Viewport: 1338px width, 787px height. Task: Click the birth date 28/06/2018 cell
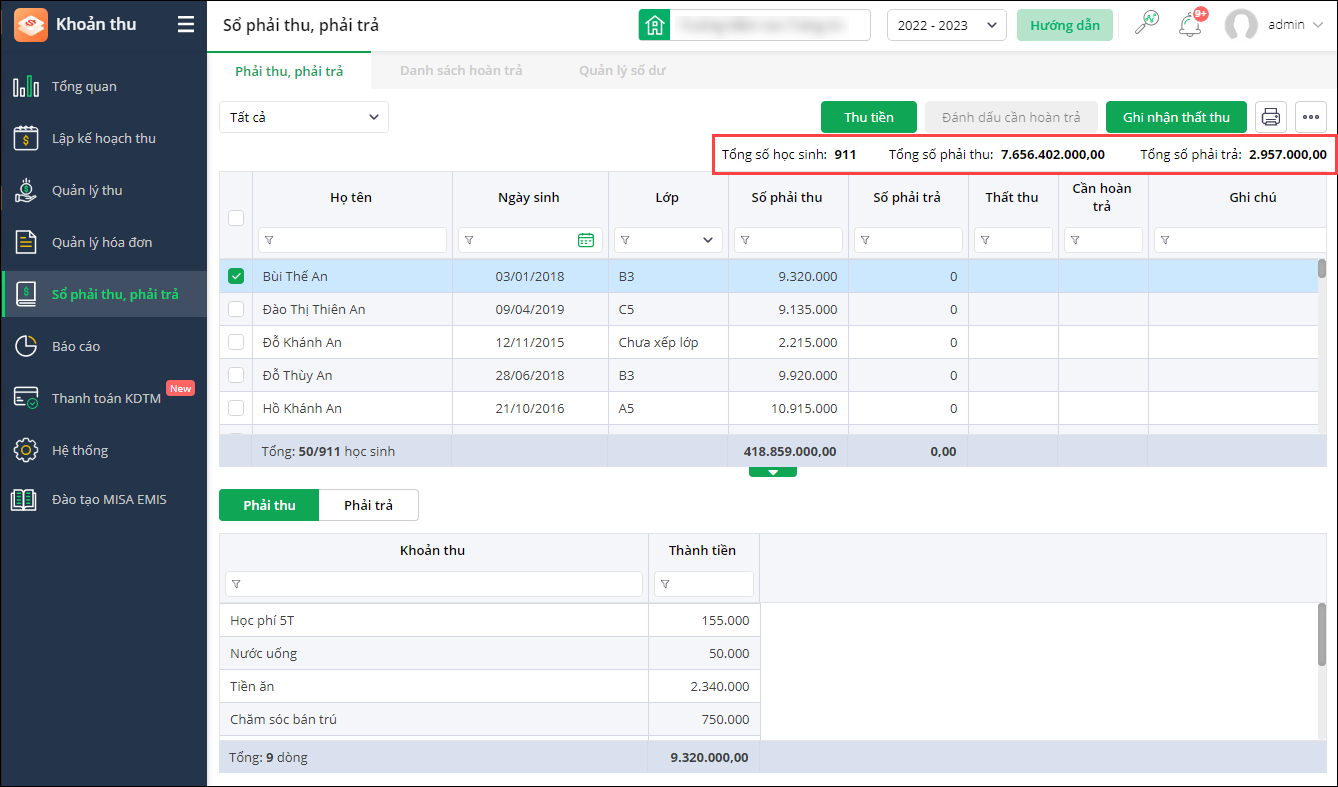click(530, 375)
